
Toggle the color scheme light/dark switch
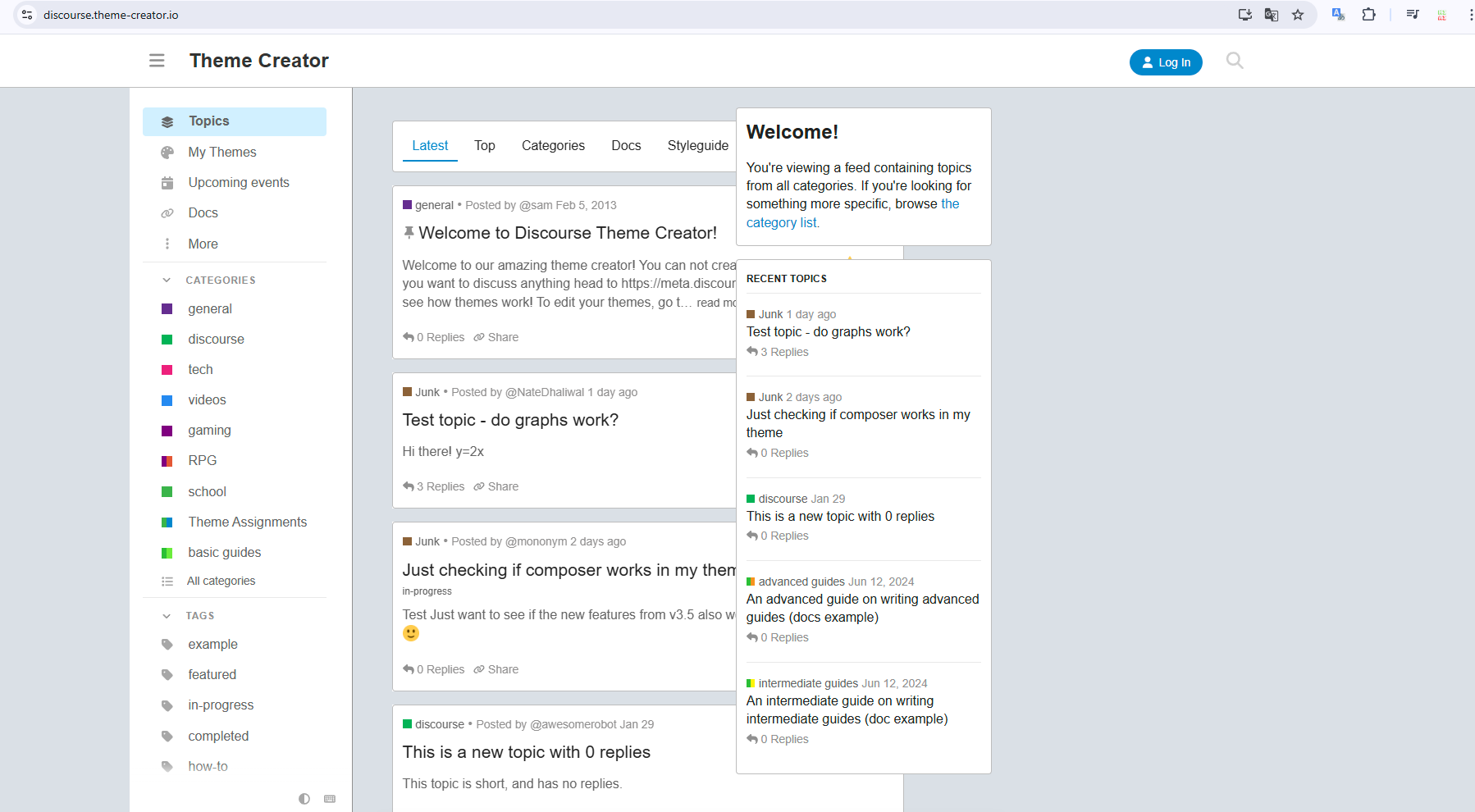coord(304,799)
